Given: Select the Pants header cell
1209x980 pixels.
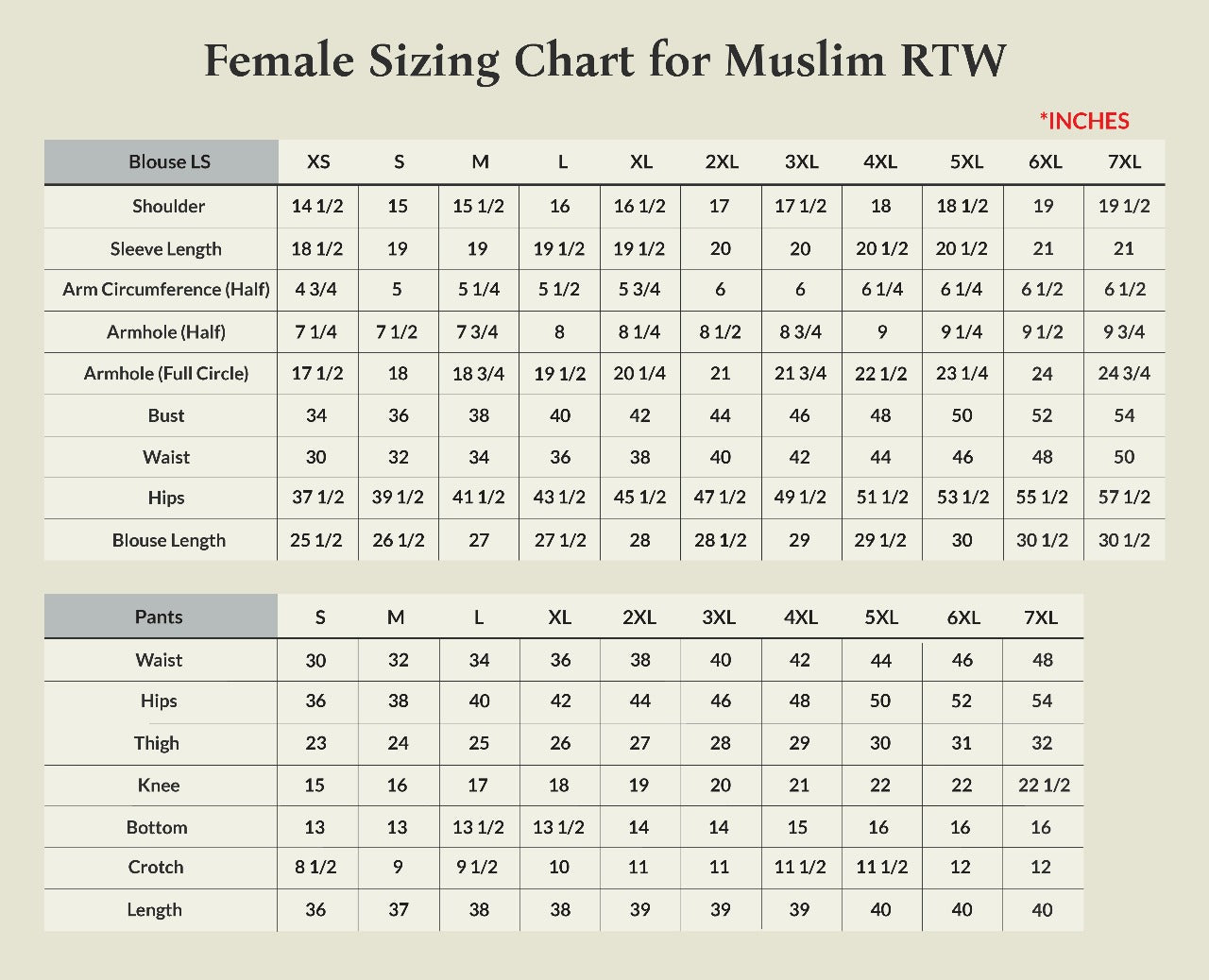Looking at the screenshot, I should tap(159, 617).
